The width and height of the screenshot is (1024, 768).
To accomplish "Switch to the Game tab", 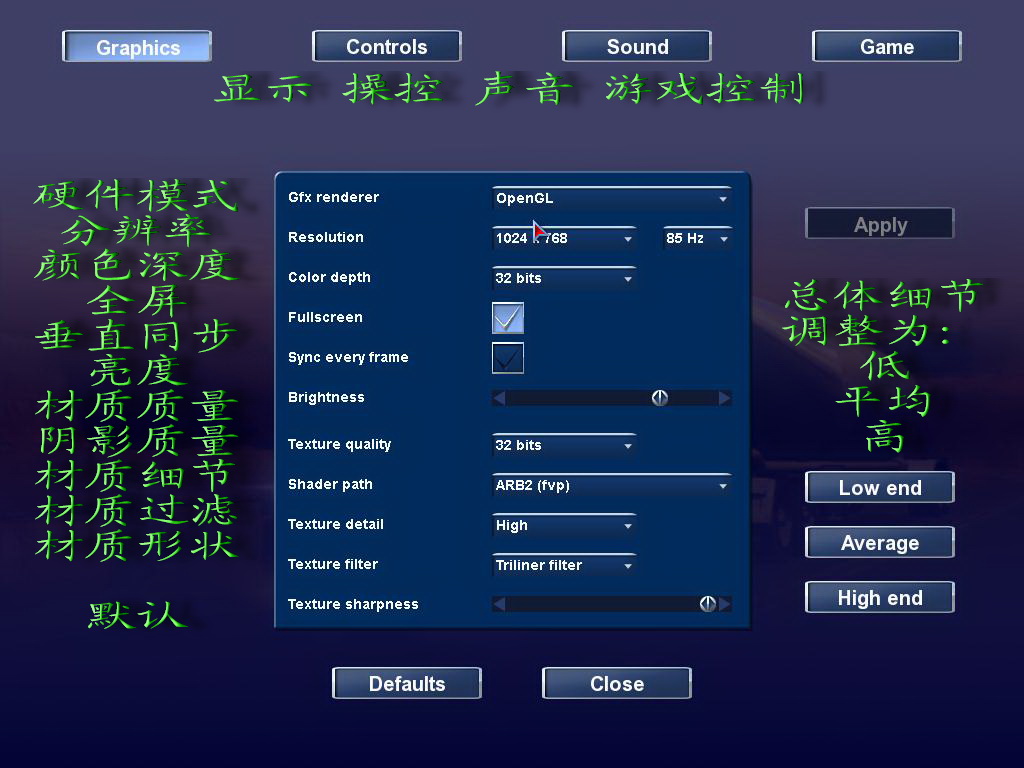I will 886,47.
